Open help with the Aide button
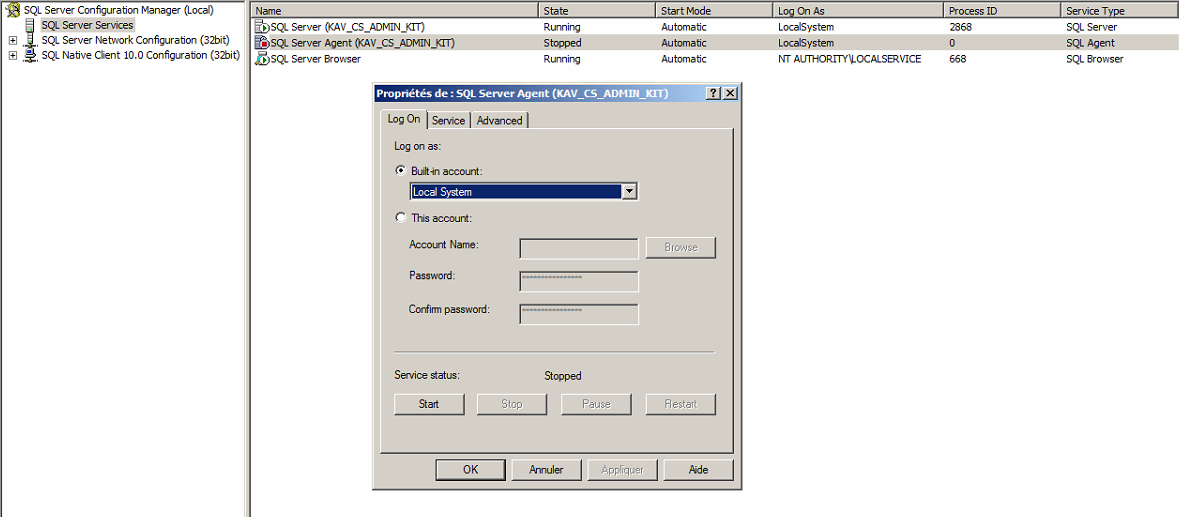 pyautogui.click(x=699, y=470)
